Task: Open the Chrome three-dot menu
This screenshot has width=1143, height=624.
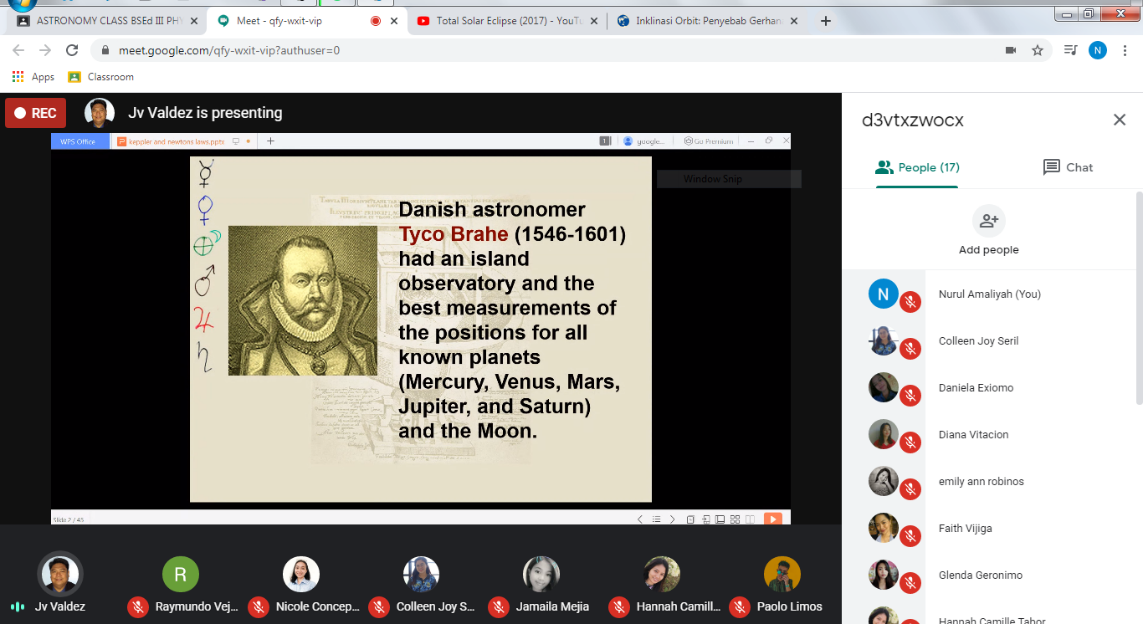Action: (x=1126, y=50)
